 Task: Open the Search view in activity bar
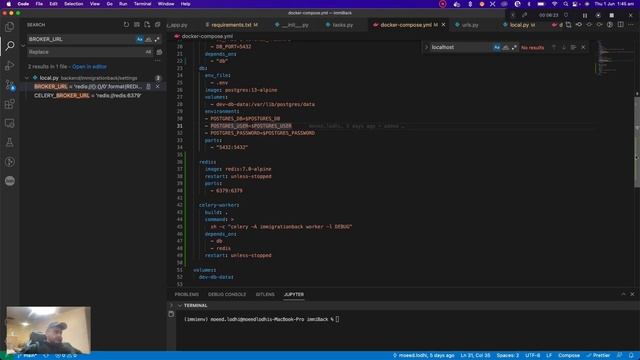point(9,46)
